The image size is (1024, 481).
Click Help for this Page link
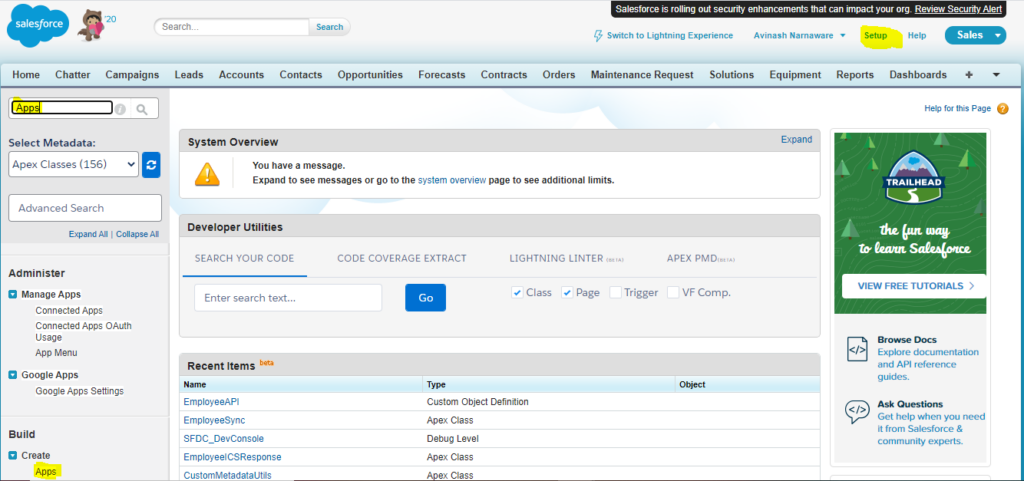pyautogui.click(x=957, y=108)
